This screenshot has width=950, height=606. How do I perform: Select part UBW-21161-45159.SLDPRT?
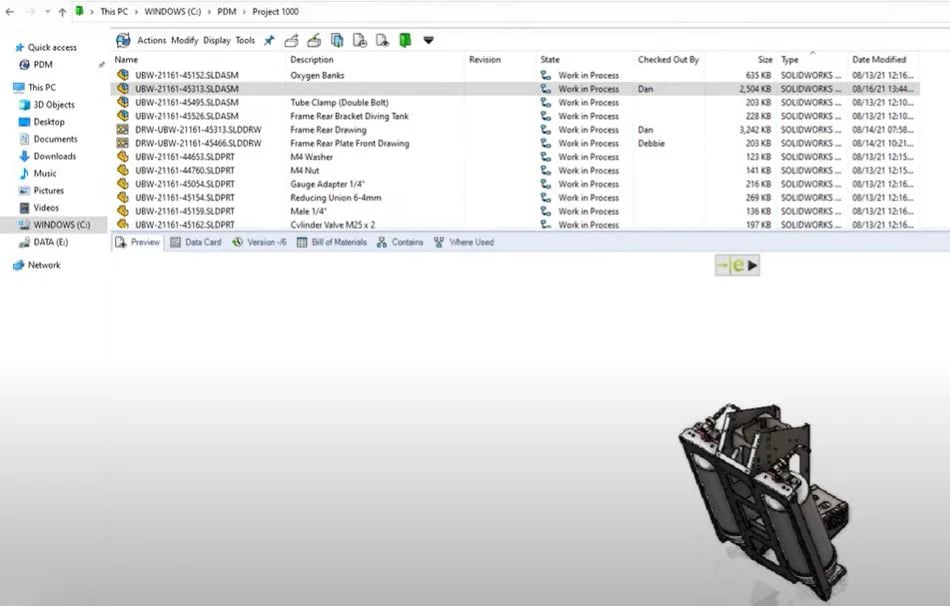185,211
